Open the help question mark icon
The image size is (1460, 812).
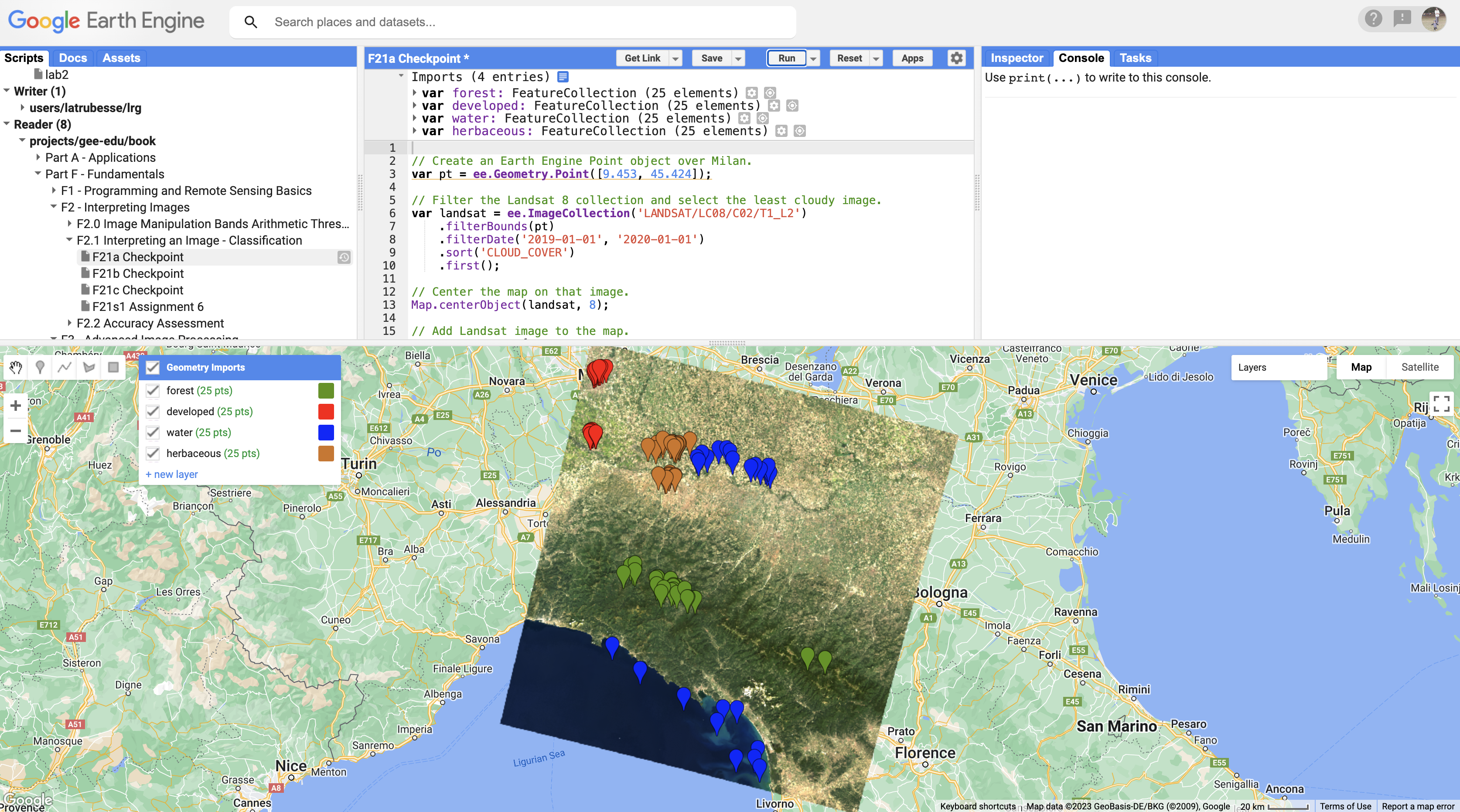pos(1373,19)
